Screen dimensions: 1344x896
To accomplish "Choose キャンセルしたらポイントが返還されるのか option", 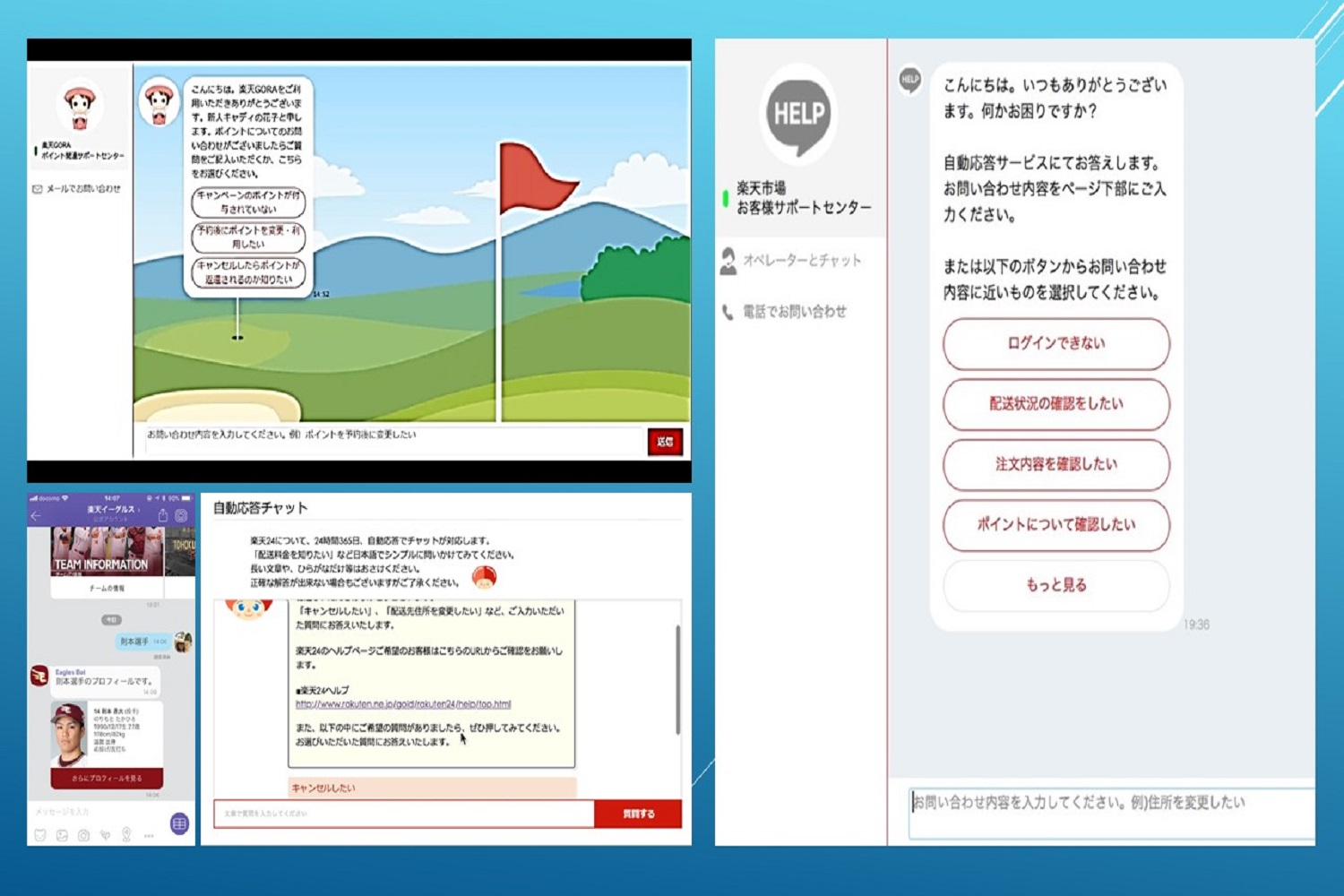I will pos(248,272).
